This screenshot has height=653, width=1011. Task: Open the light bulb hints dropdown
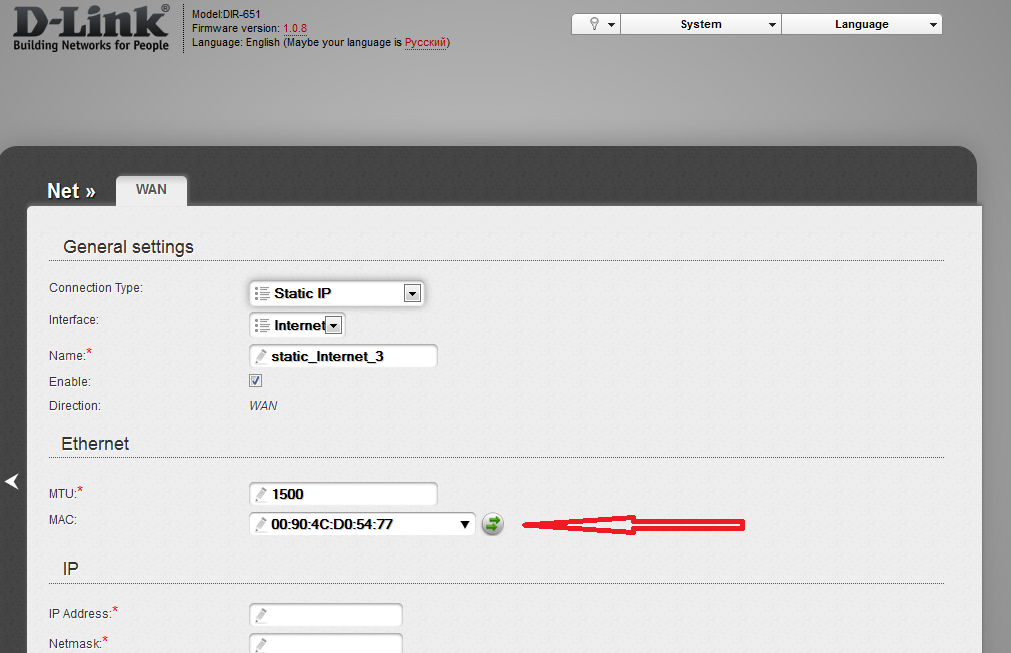[596, 24]
